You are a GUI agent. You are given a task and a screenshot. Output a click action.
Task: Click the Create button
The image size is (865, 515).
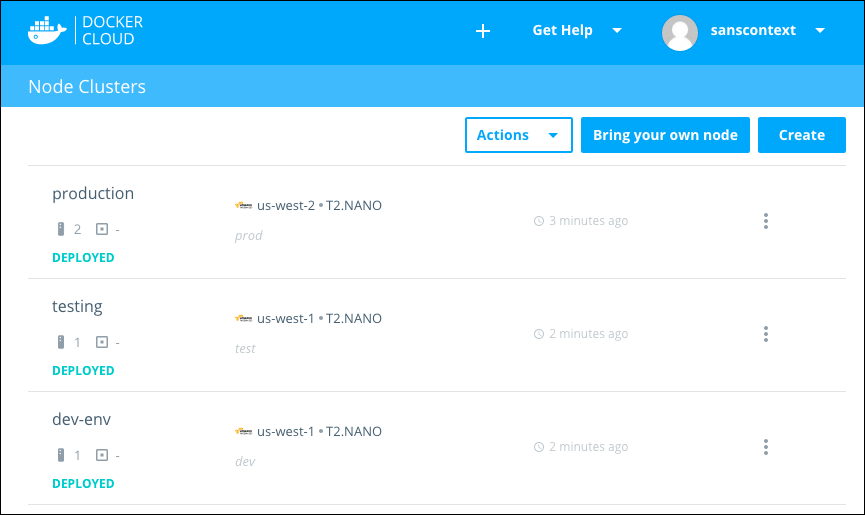pos(801,135)
